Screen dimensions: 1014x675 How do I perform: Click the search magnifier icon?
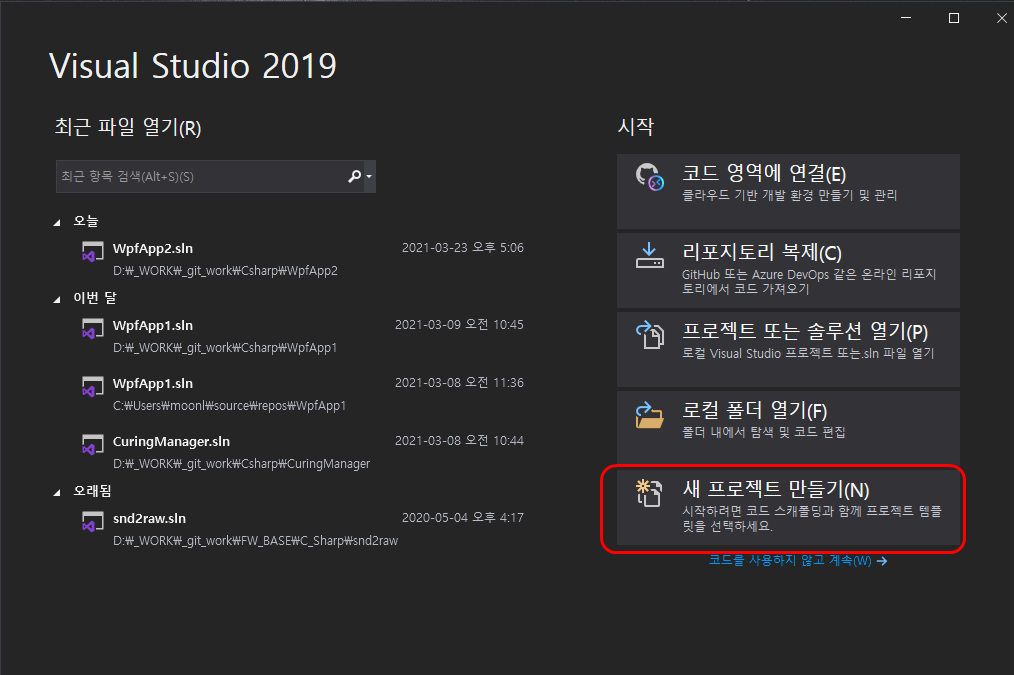tap(354, 176)
